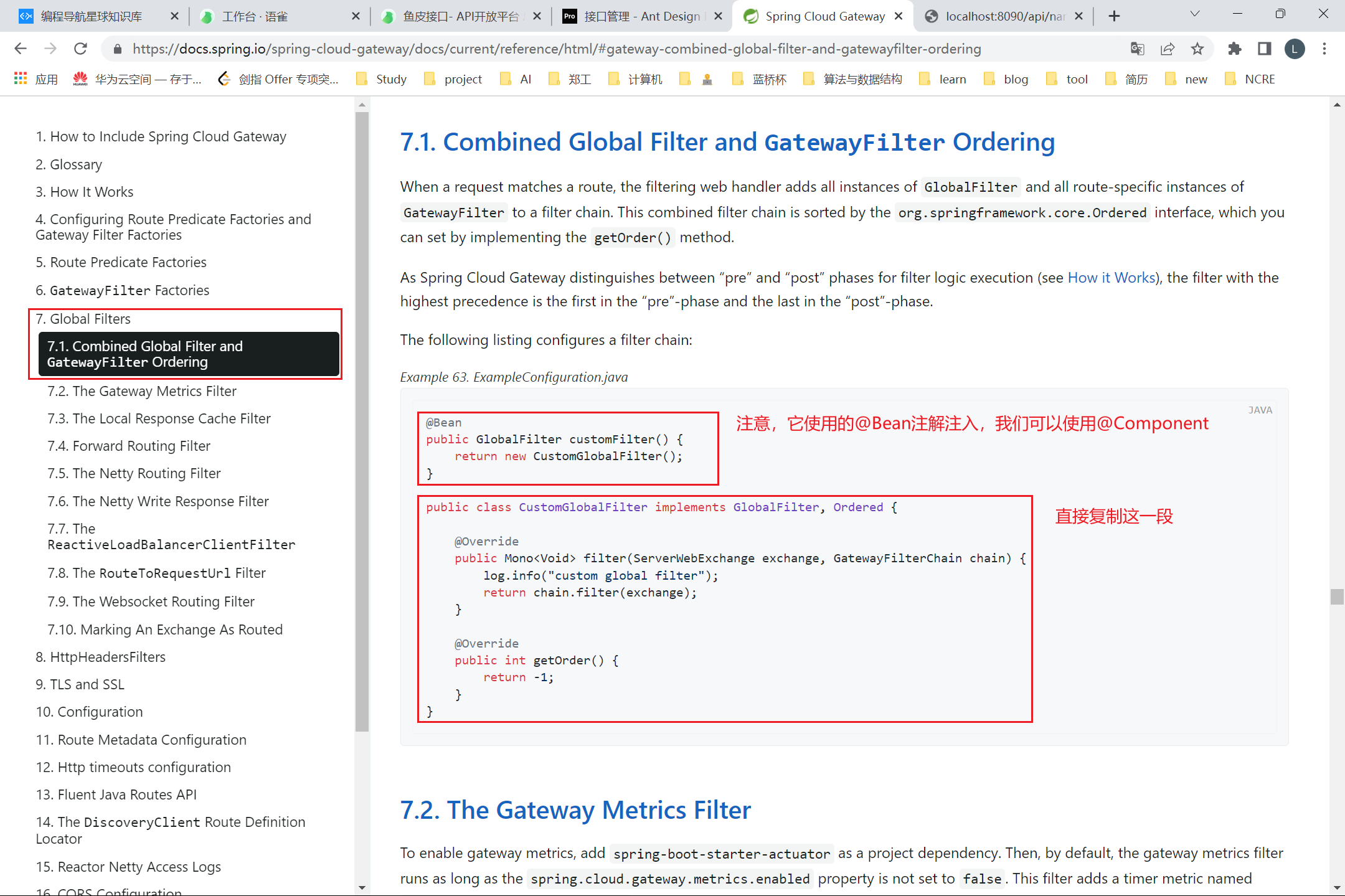
Task: Switch to the 鱼皮接口 API开放平台 tab
Action: point(461,16)
